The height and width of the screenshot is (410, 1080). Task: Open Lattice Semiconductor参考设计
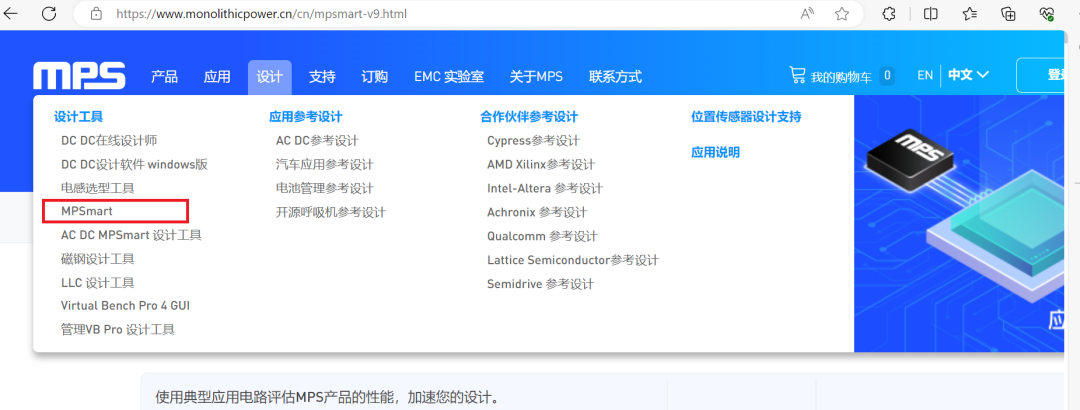pyautogui.click(x=573, y=260)
